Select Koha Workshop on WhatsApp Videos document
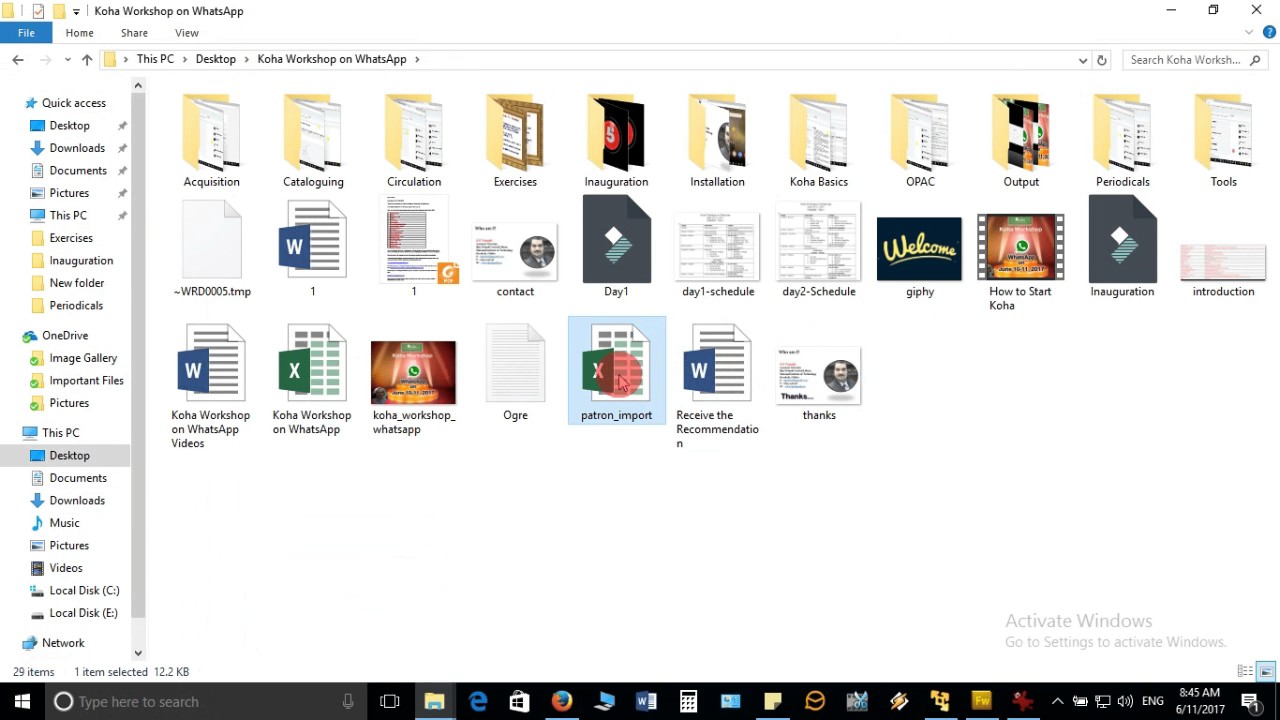This screenshot has width=1280, height=720. pos(211,386)
